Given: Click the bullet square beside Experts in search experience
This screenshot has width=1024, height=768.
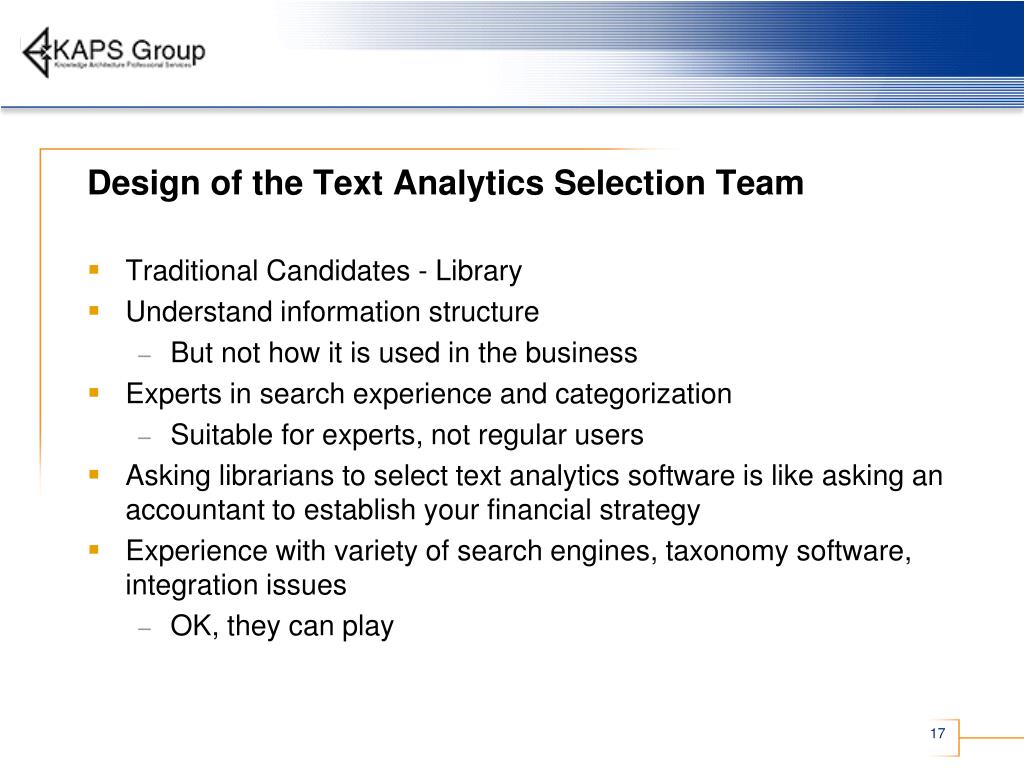Looking at the screenshot, I should [x=94, y=392].
